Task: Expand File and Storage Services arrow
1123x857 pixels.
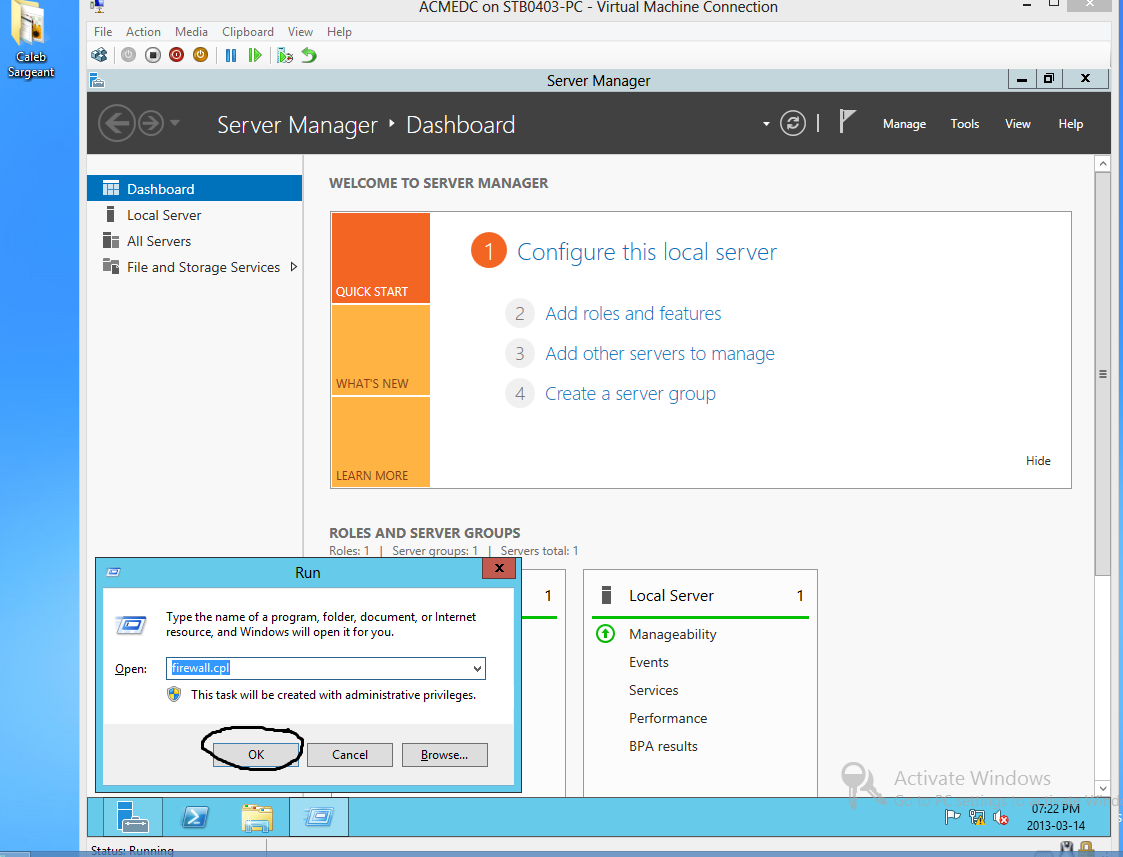Action: click(x=294, y=267)
